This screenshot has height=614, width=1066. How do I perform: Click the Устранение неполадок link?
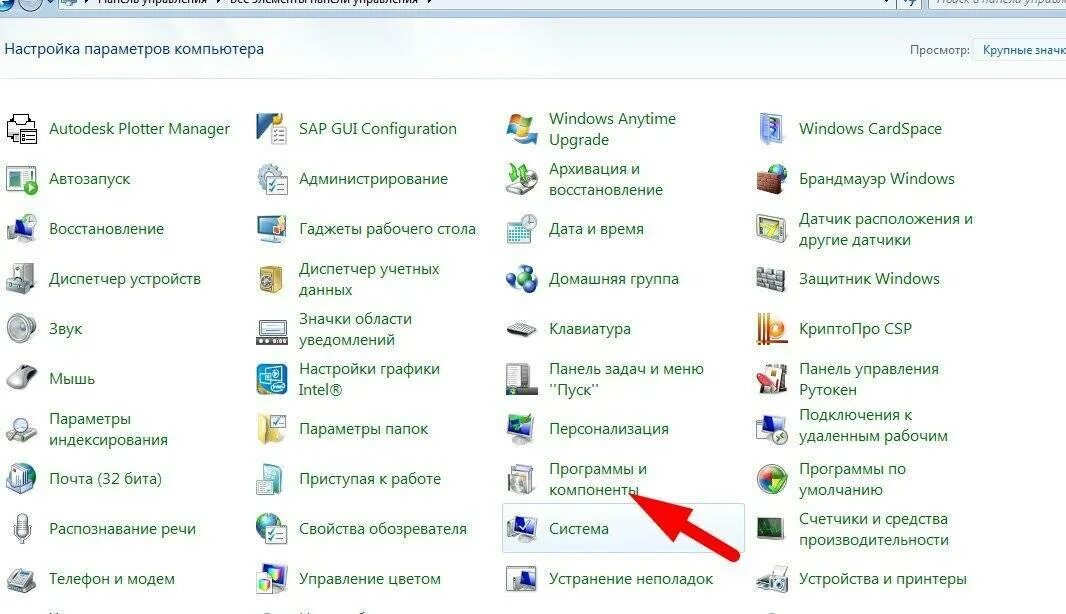tap(631, 579)
